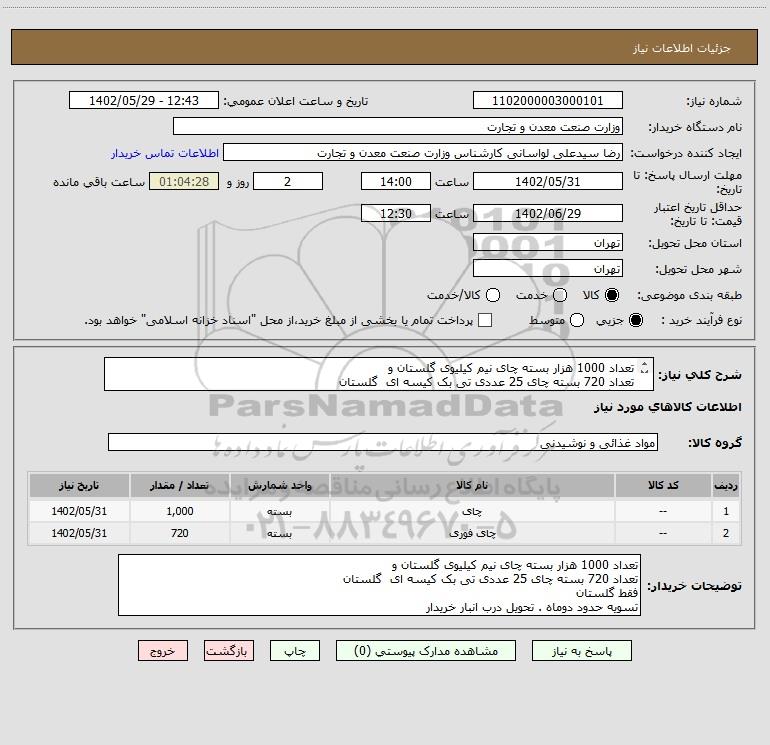The width and height of the screenshot is (770, 745).
Task: Click the استان محل تحویل تهران field
Action: coord(548,242)
